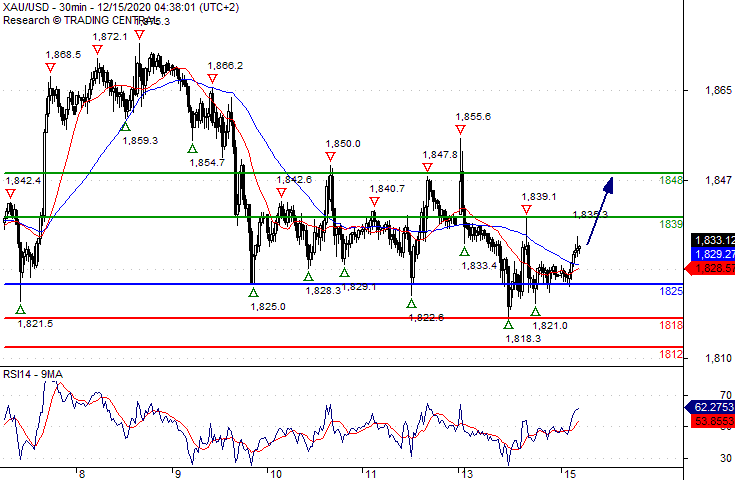Click the red triangle marker under 1,842.6
Image resolution: width=735 pixels, height=480 pixels.
pyautogui.click(x=281, y=193)
